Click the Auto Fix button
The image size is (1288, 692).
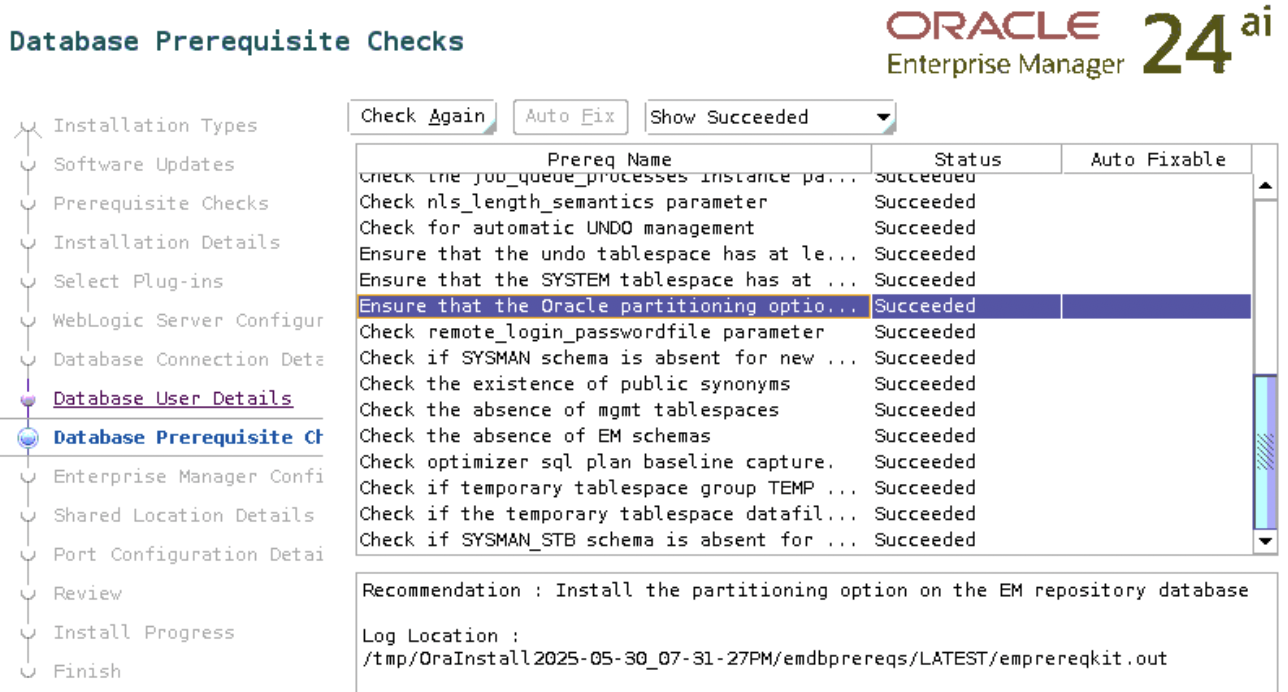click(570, 117)
